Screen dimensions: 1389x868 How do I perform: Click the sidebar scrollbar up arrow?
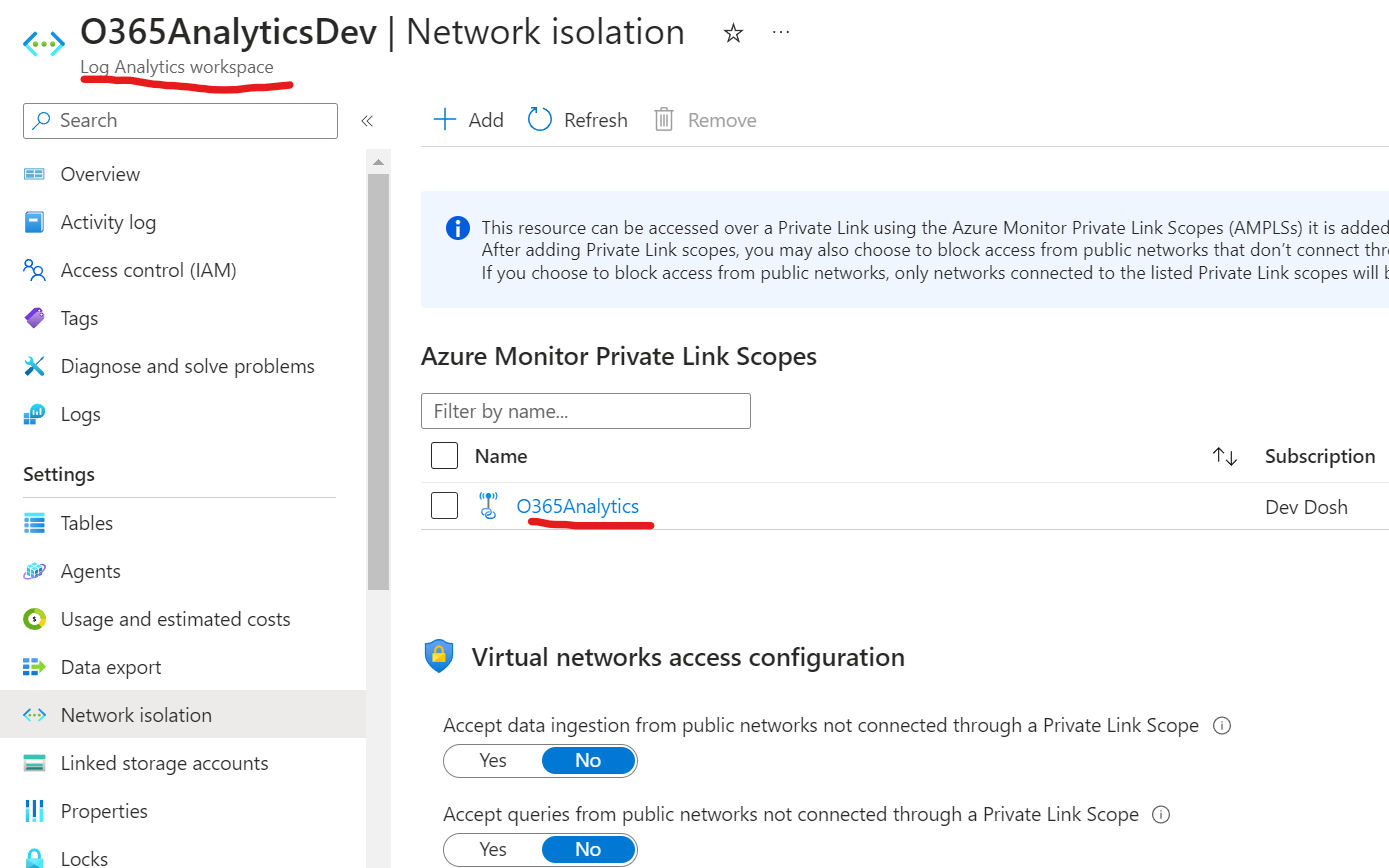(378, 161)
